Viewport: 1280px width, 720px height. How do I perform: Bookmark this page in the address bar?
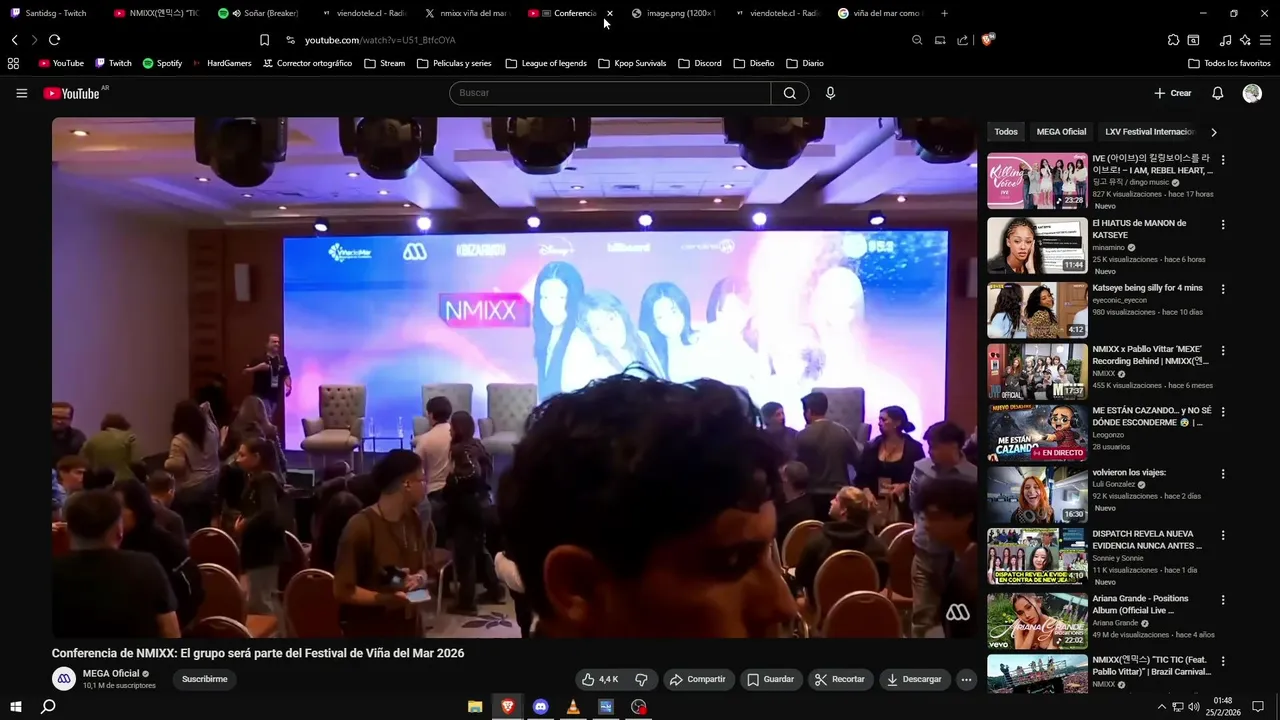coord(264,40)
